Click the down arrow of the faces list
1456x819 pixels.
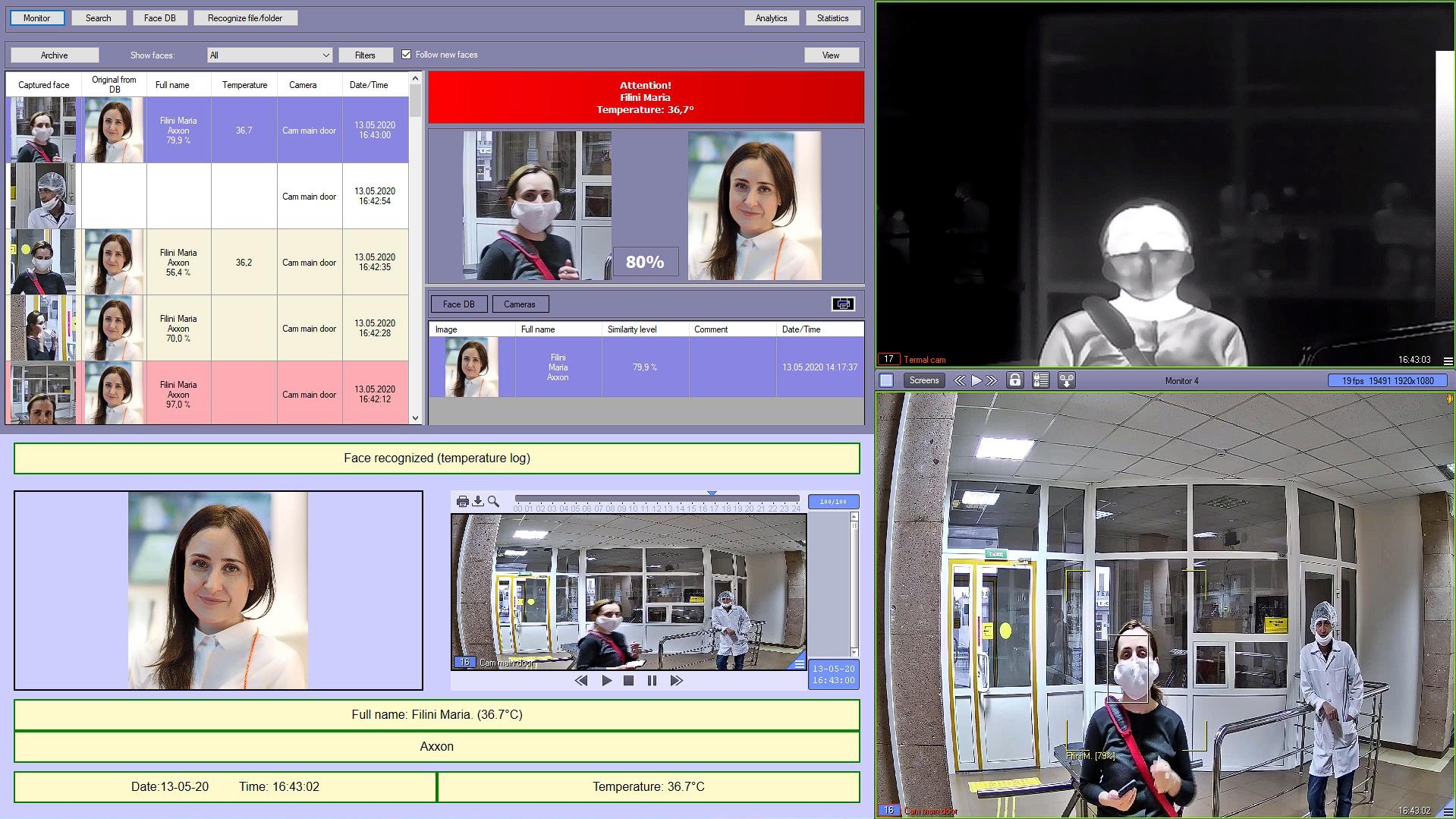(415, 417)
